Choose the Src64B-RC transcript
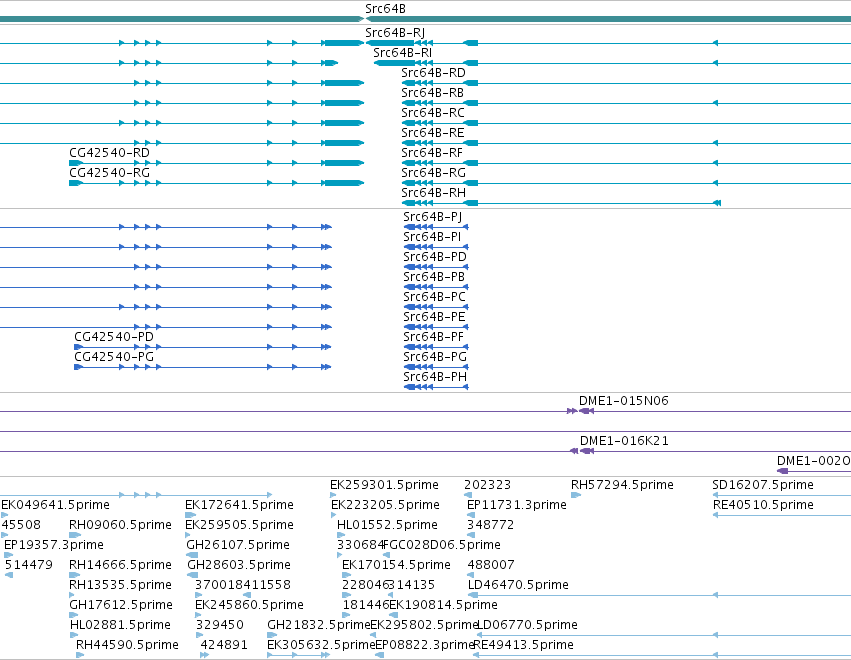 click(433, 113)
